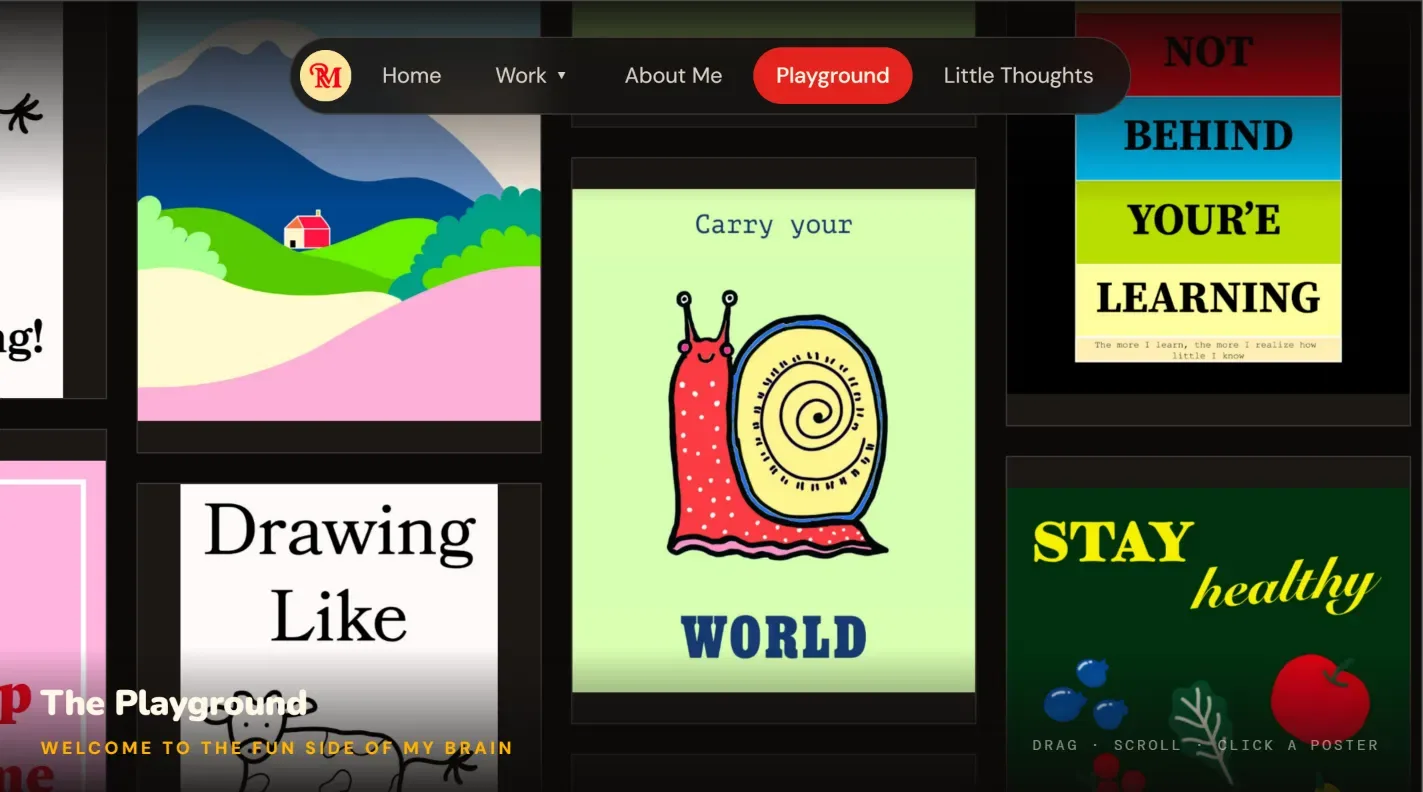Visit the Little Thoughts page
1423x792 pixels.
(1018, 76)
